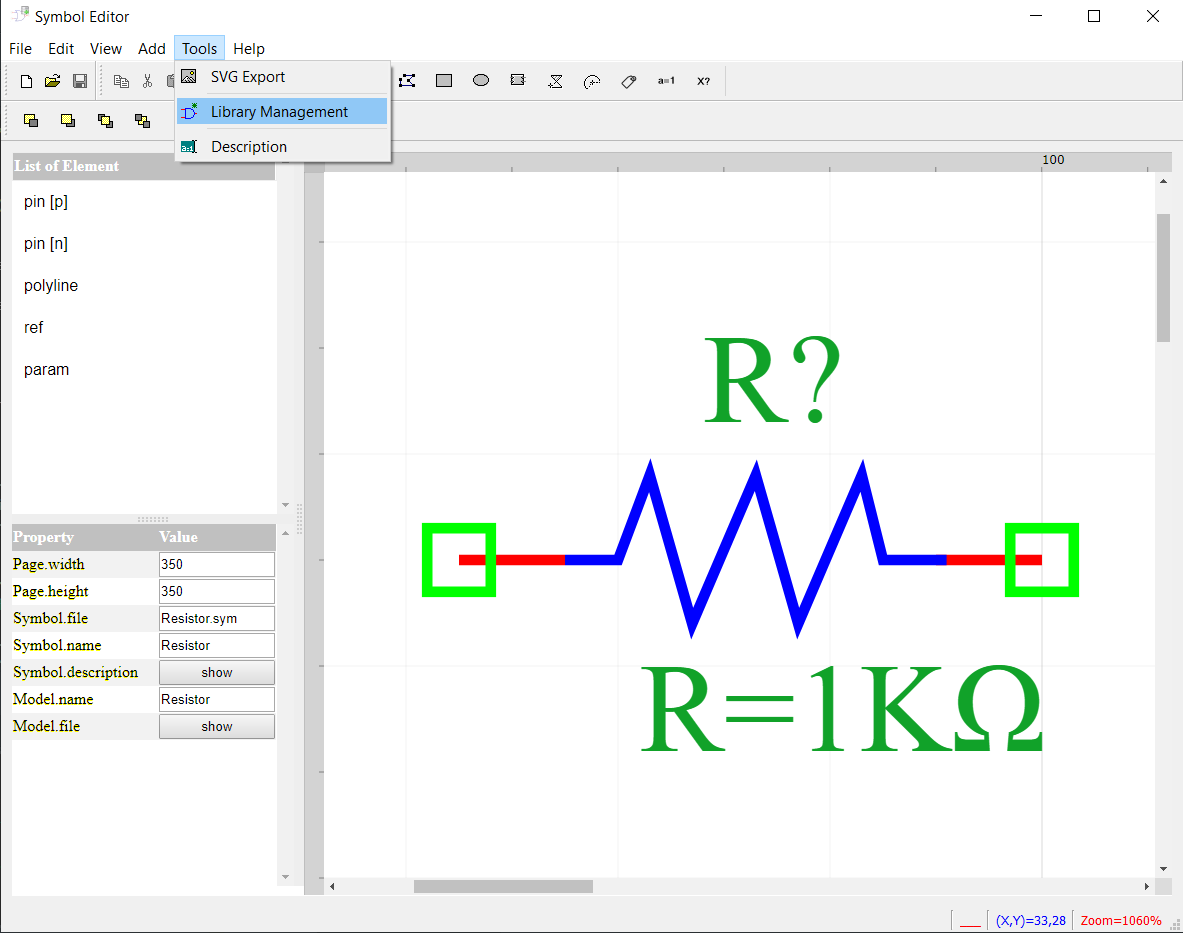This screenshot has height=933, width=1183.
Task: Choose Description from Tools menu
Action: click(x=282, y=147)
